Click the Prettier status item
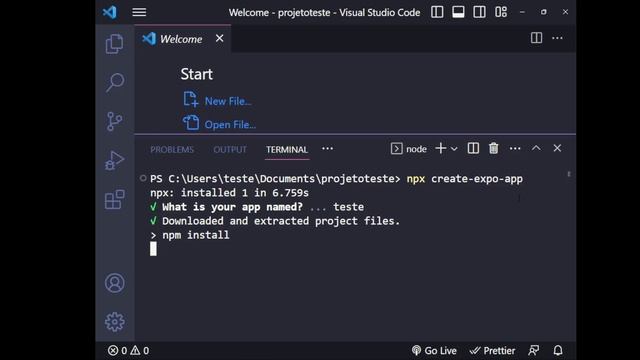 tap(492, 351)
